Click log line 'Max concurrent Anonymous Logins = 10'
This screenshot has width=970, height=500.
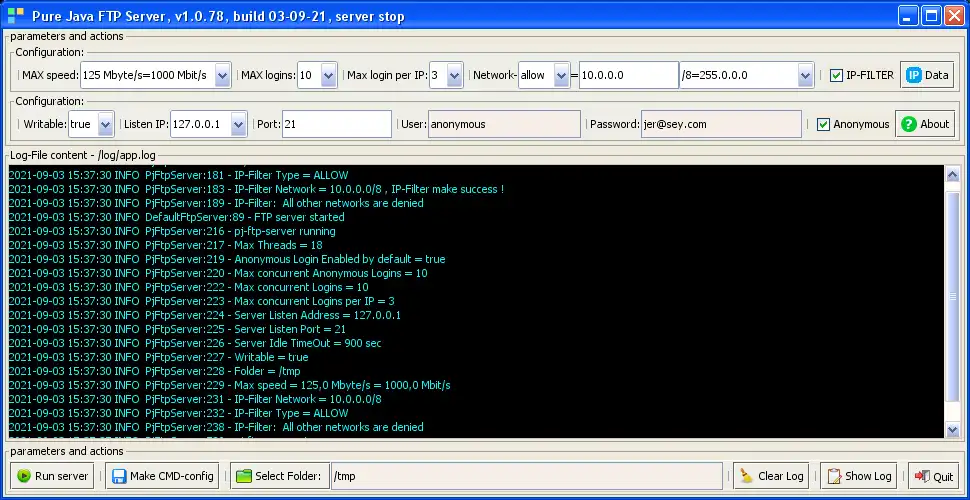tap(218, 273)
